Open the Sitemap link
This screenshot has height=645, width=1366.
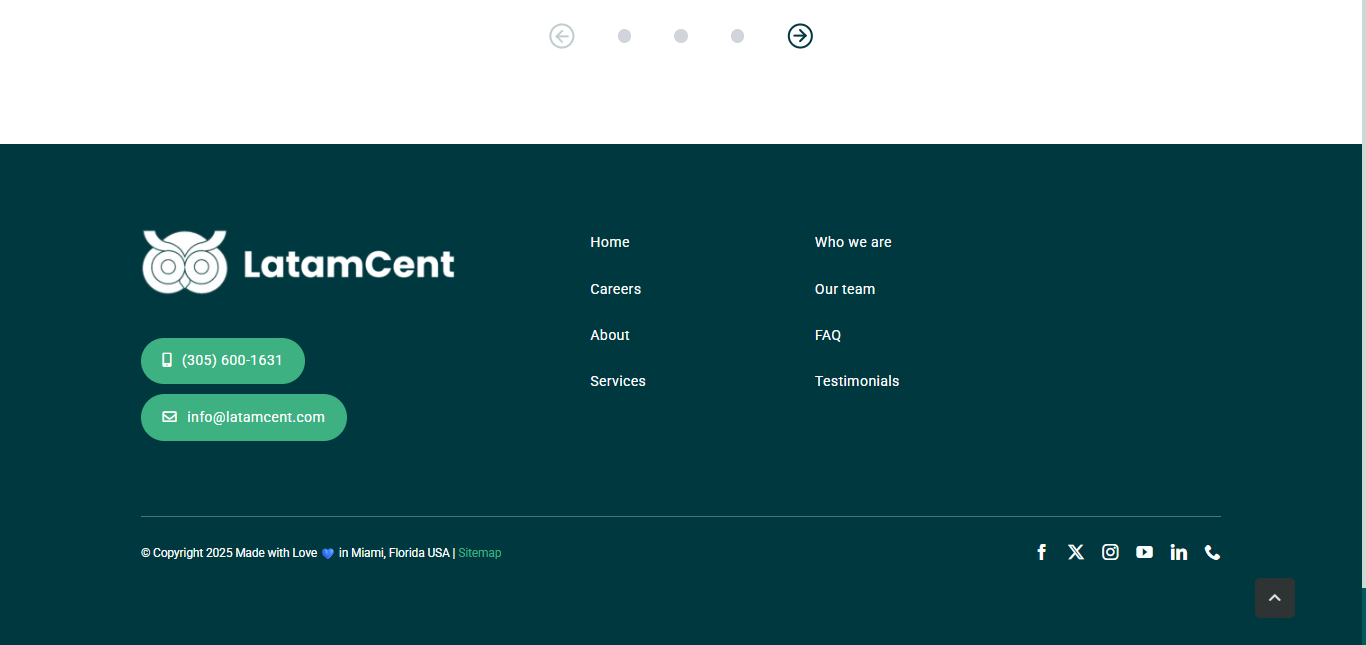click(x=480, y=553)
